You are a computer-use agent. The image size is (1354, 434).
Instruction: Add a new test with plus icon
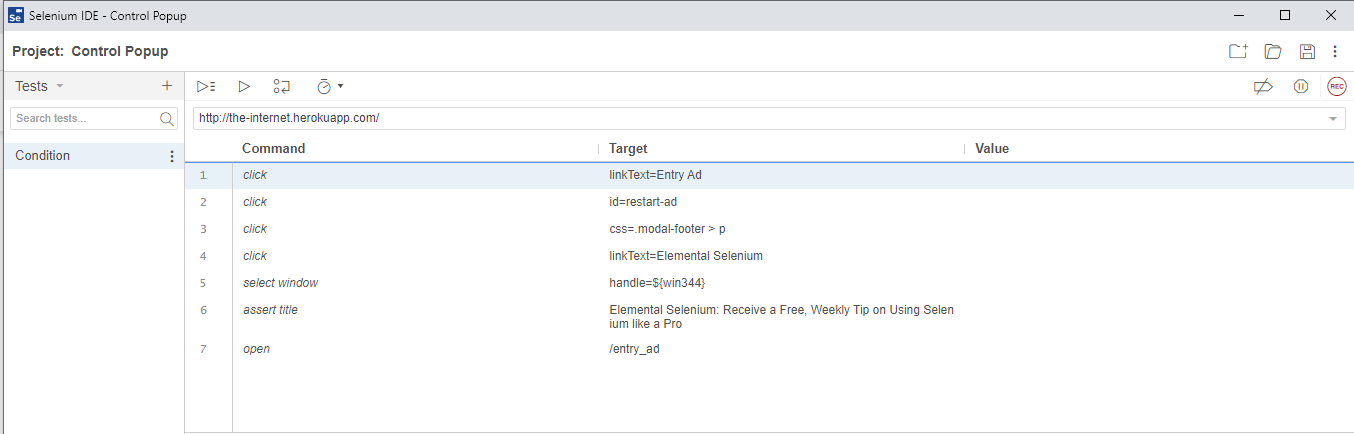click(x=167, y=86)
